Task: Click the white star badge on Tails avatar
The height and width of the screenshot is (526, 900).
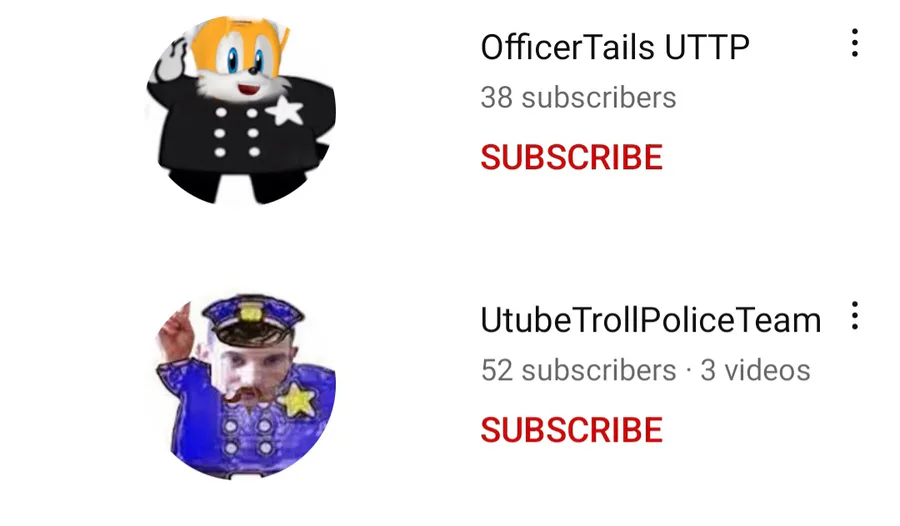Action: point(285,111)
